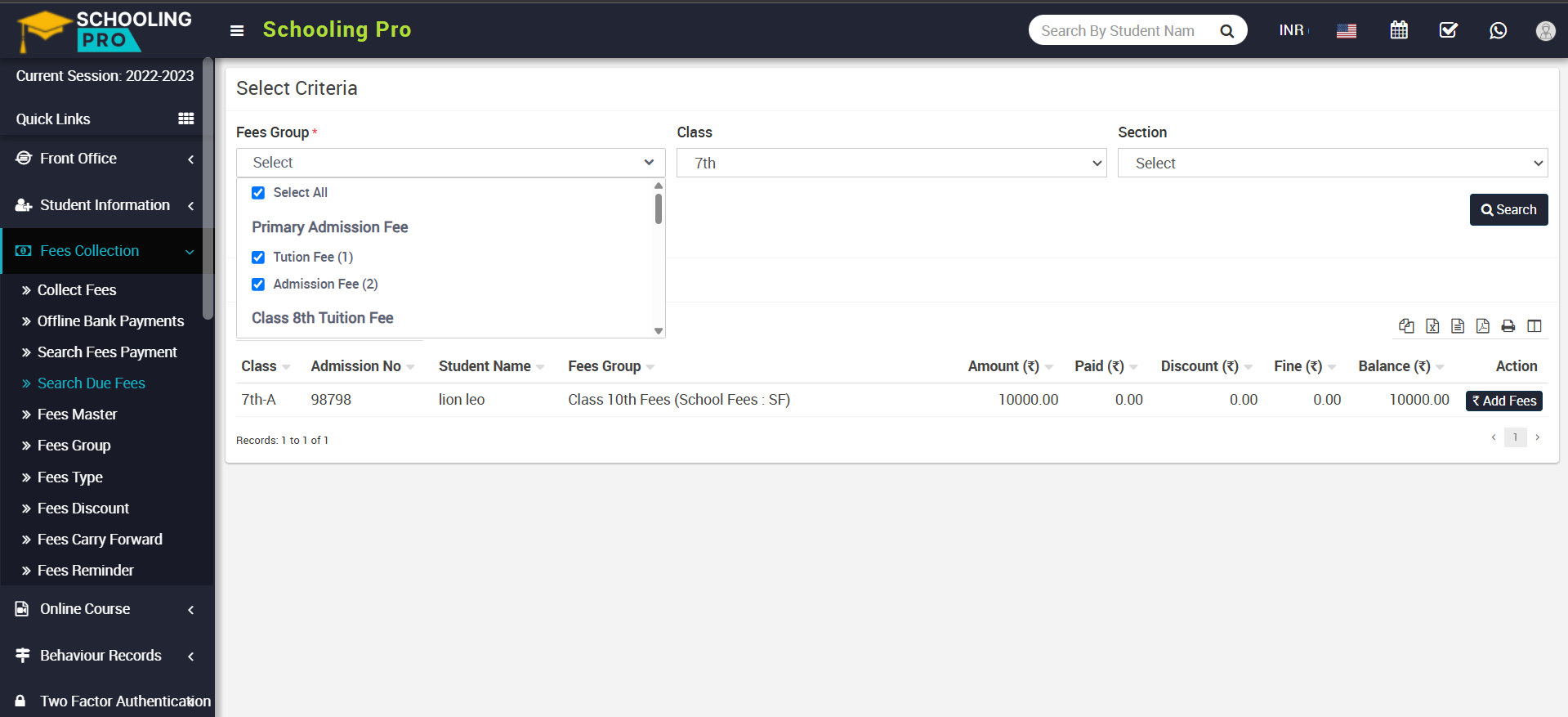Viewport: 1568px width, 717px height.
Task: Sort by Balance column header
Action: pyautogui.click(x=1400, y=366)
